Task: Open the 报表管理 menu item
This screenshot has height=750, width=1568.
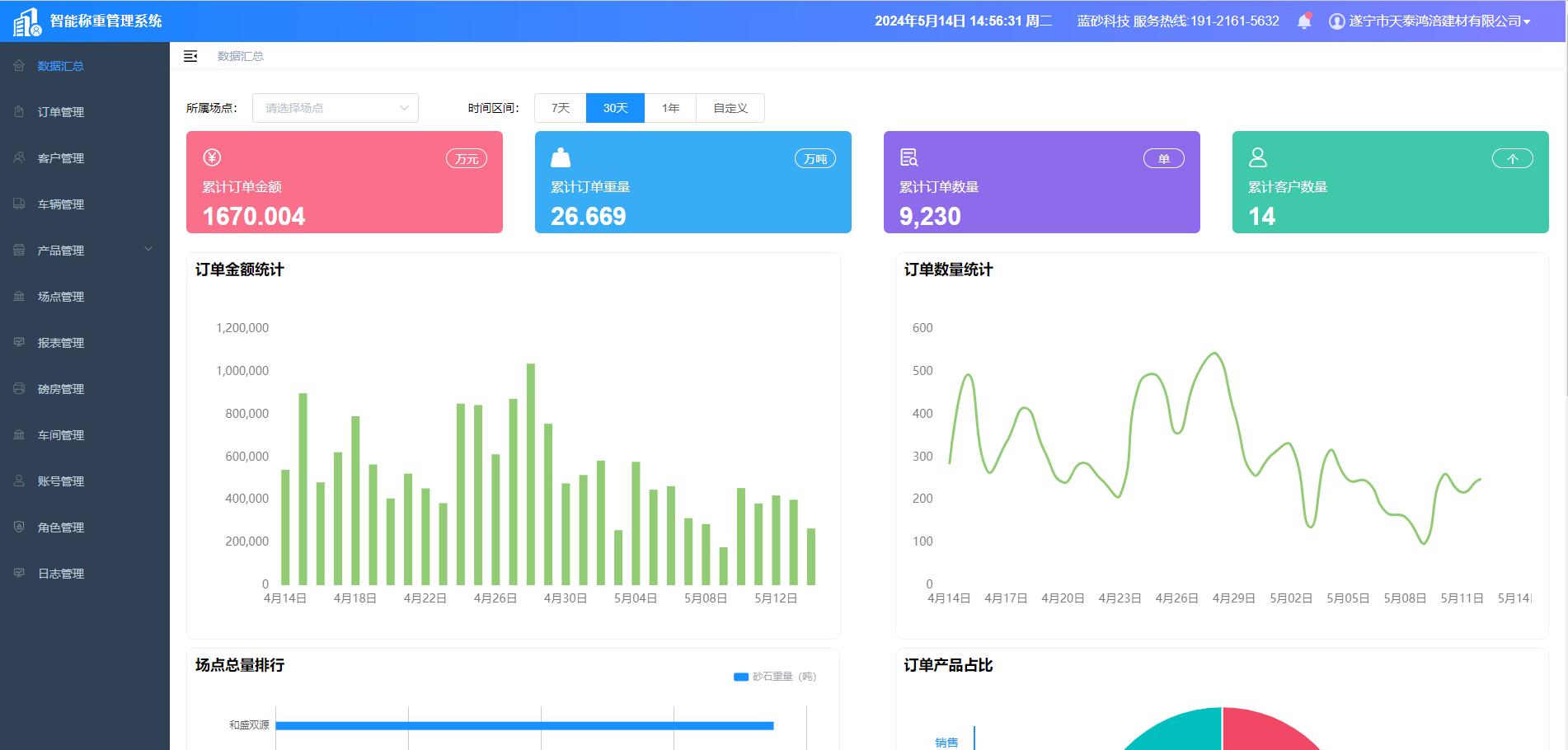Action: click(85, 342)
